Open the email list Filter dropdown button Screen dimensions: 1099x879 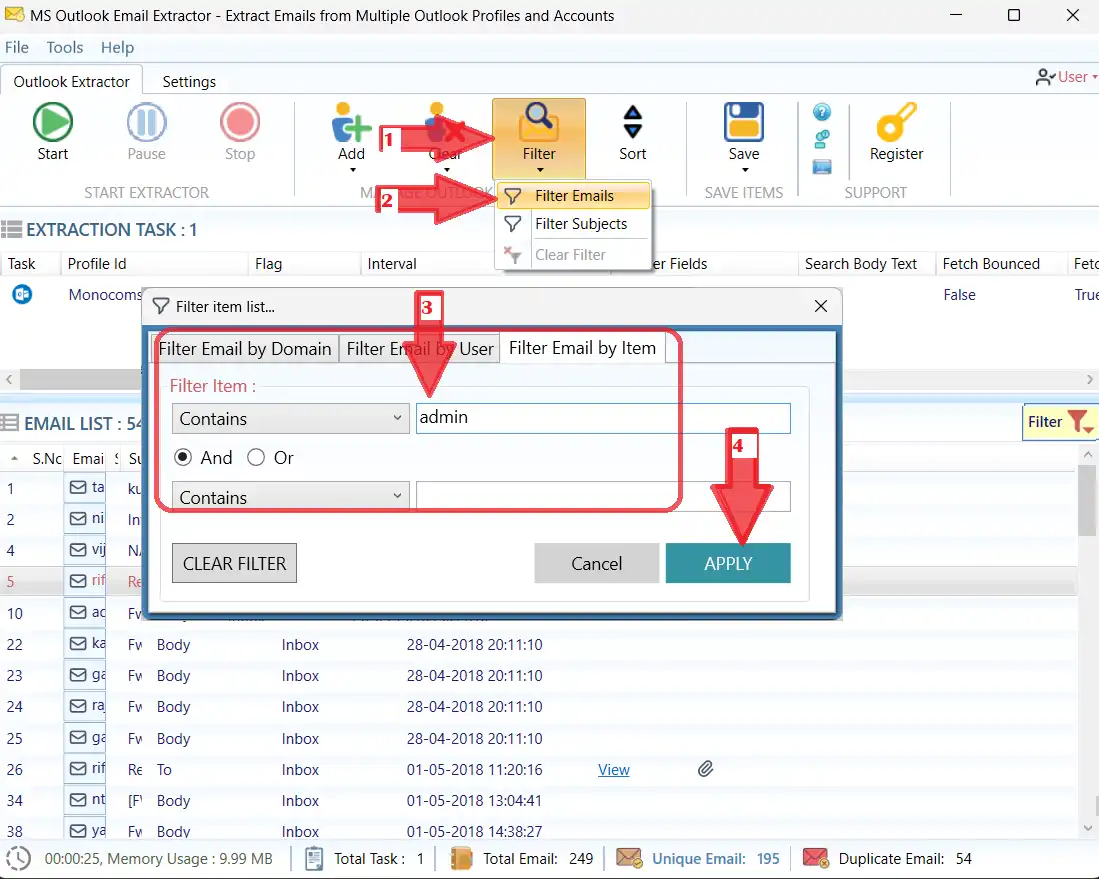point(1060,422)
